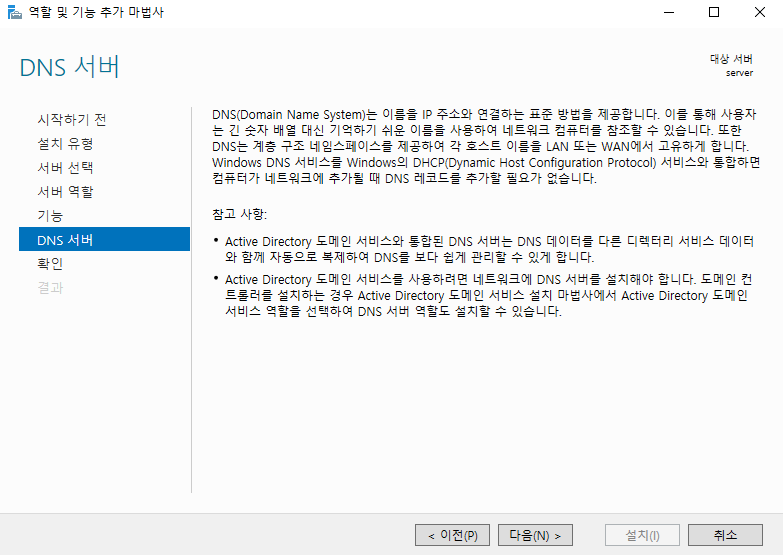
Task: Close the wizard window
Action: [760, 12]
